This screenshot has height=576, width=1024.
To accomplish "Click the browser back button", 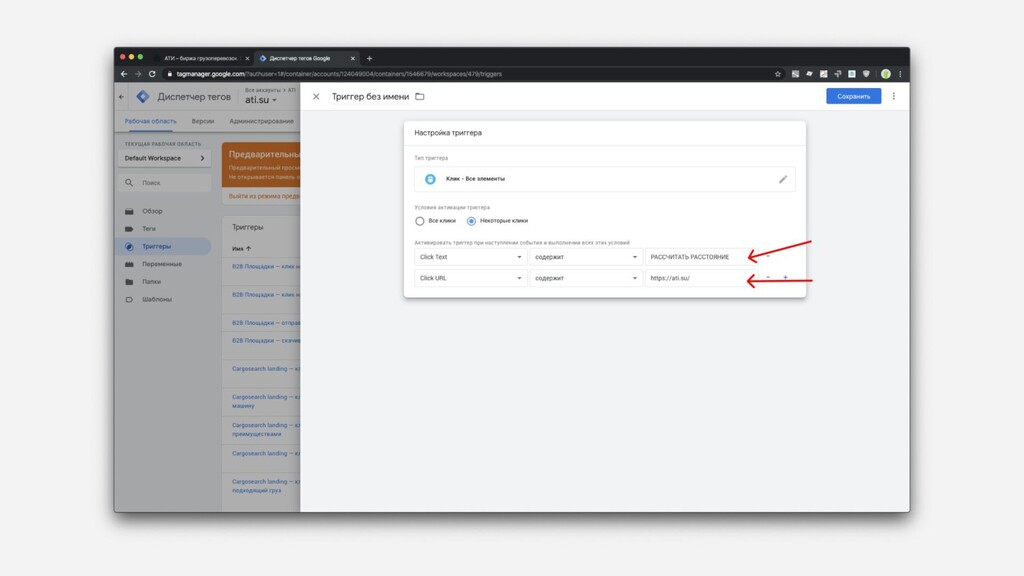I will (124, 74).
